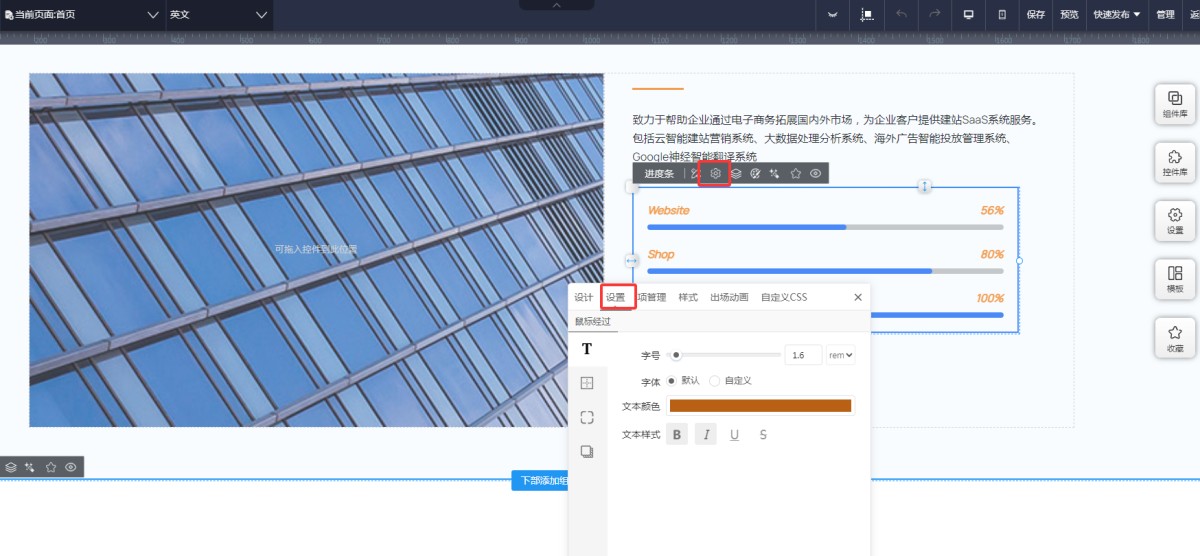Toggle eye visibility in progress bar toolbar

(x=816, y=173)
